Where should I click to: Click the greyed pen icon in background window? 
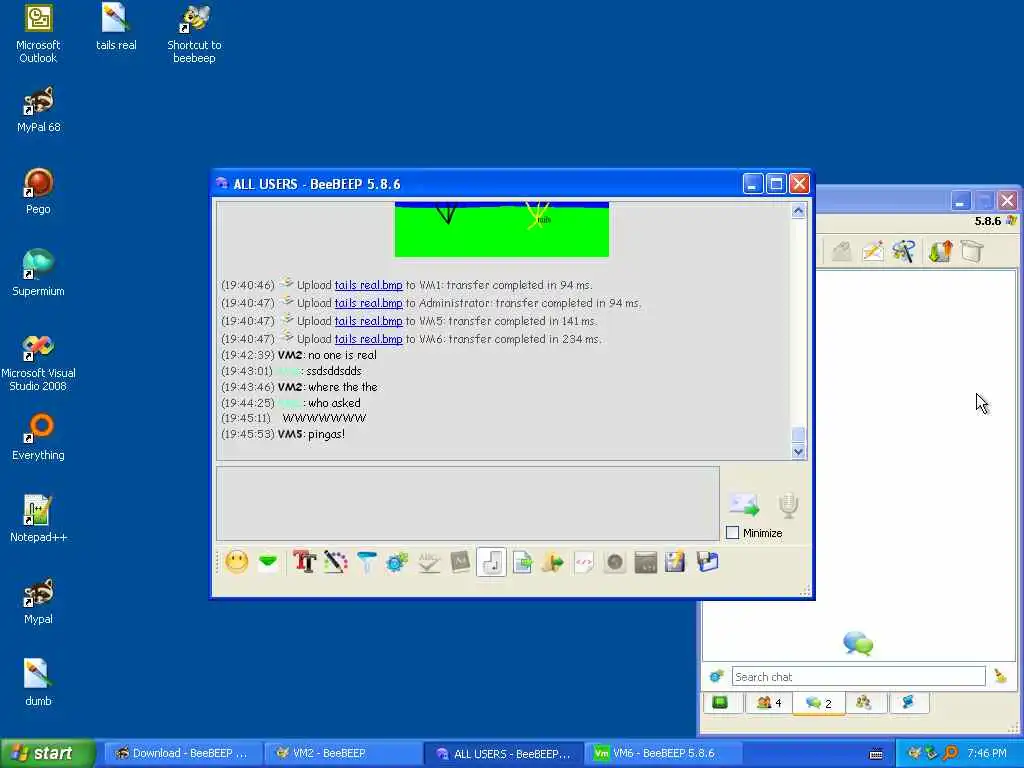tap(842, 251)
